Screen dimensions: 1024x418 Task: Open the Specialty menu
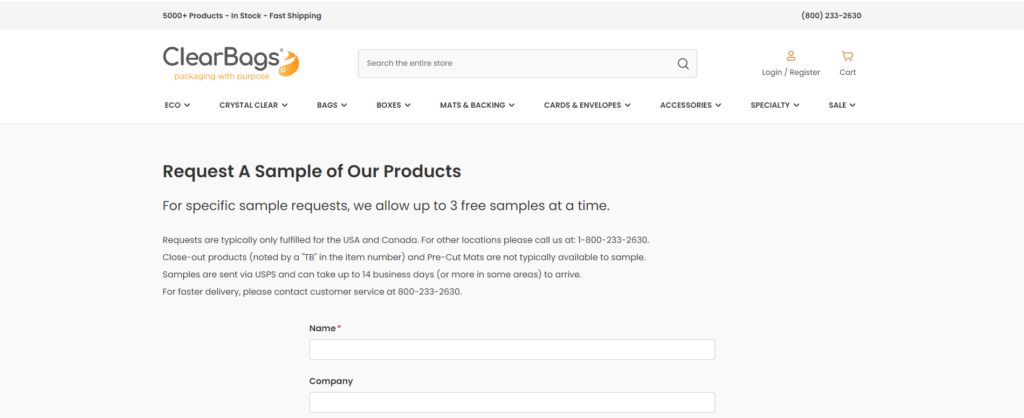[x=774, y=105]
